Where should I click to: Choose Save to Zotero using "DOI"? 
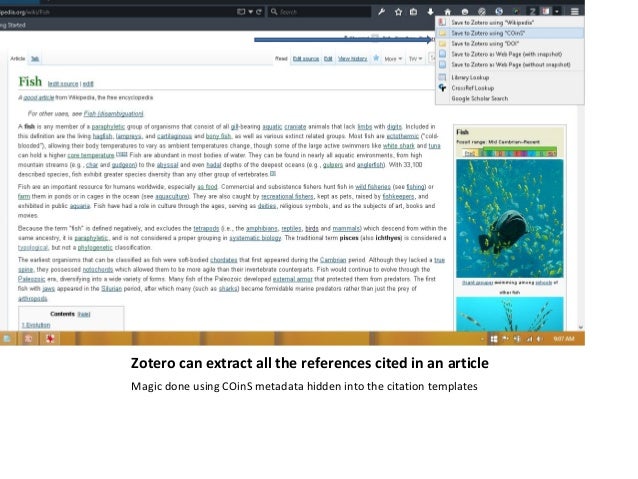[509, 44]
